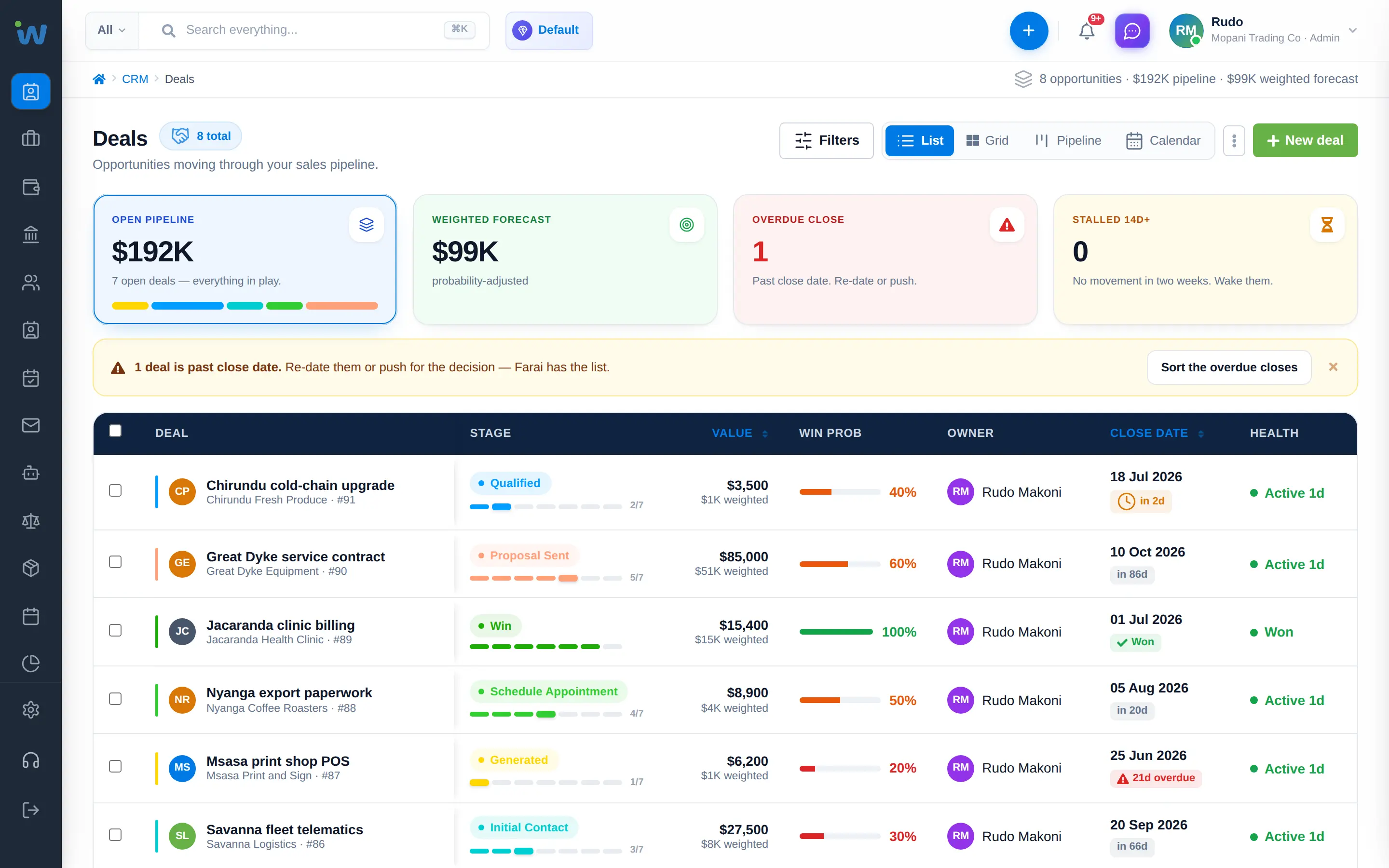Open the notifications bell
1389x868 pixels.
pos(1087,30)
